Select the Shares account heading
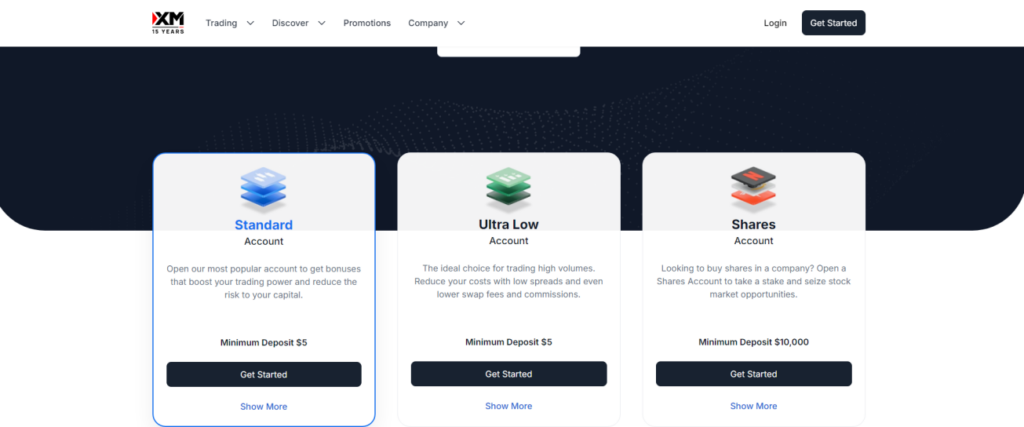 pos(754,225)
